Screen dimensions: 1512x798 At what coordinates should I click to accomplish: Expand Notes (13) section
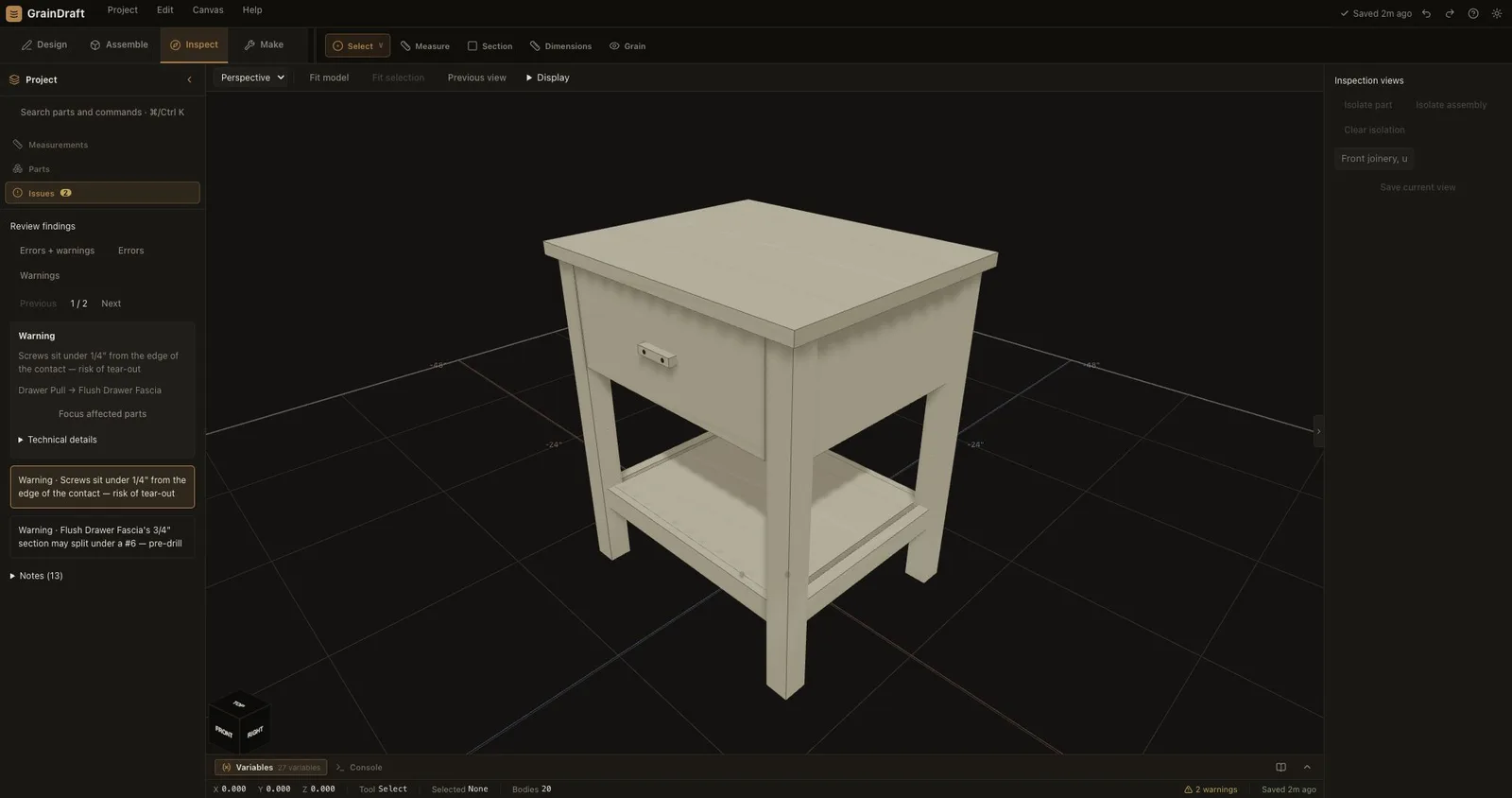tap(37, 576)
